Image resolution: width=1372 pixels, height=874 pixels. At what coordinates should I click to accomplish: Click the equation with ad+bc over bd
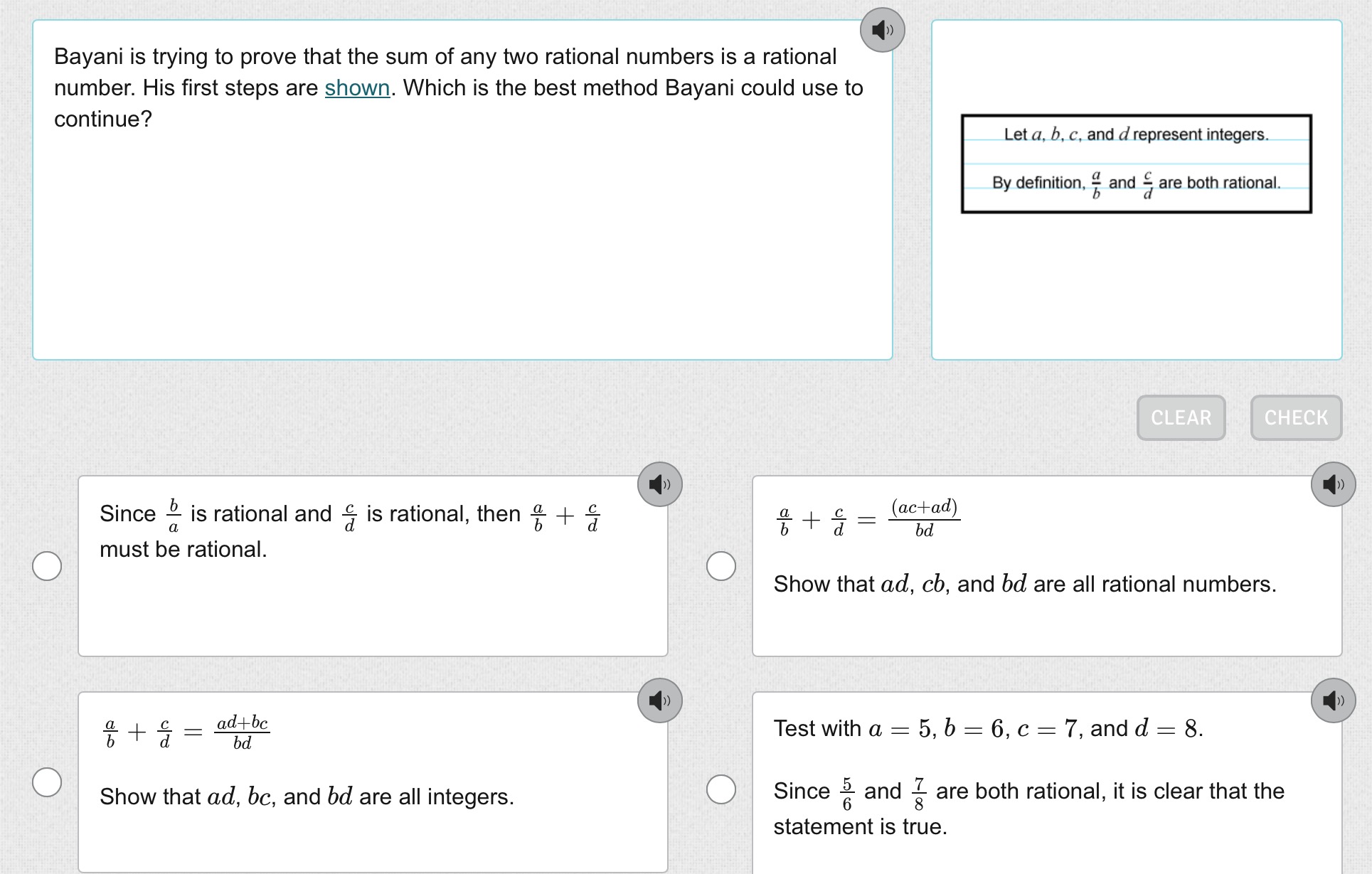(x=186, y=732)
